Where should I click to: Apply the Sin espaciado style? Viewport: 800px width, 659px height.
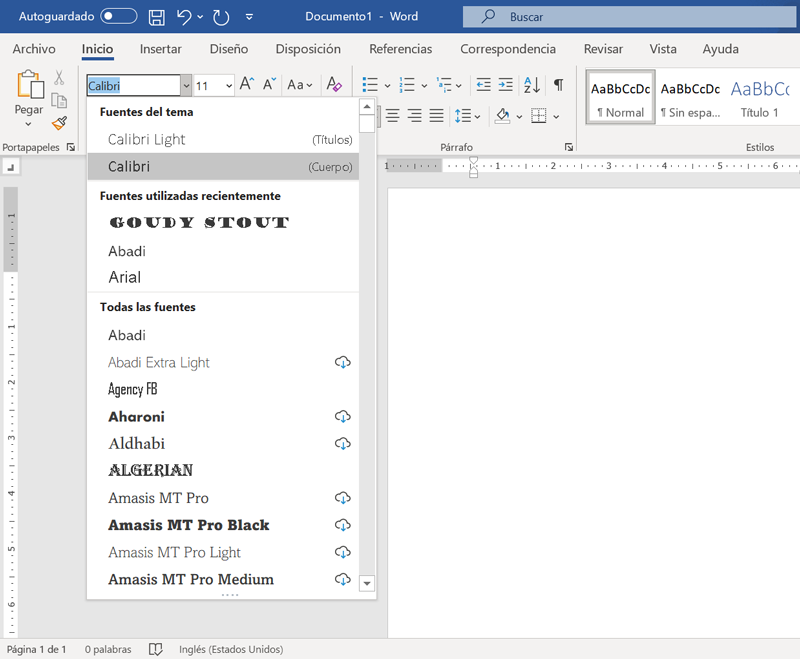(690, 97)
